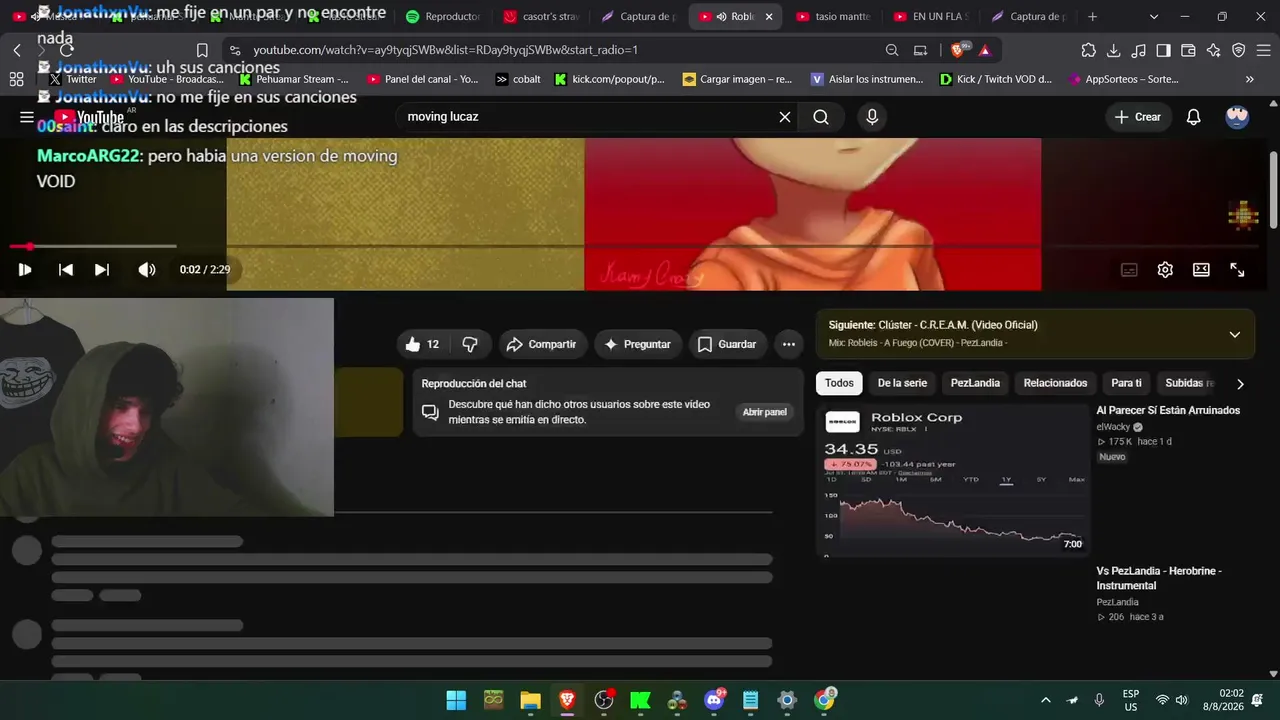Switch to the casotr's stray tab
Screen dimensions: 1280x720
(541, 17)
